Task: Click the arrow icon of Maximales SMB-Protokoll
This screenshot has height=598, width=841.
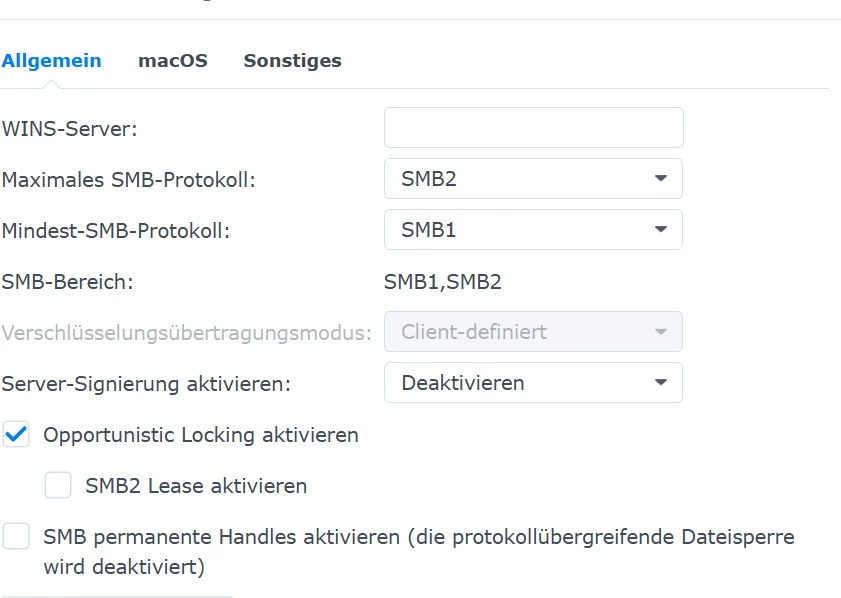Action: pyautogui.click(x=661, y=178)
